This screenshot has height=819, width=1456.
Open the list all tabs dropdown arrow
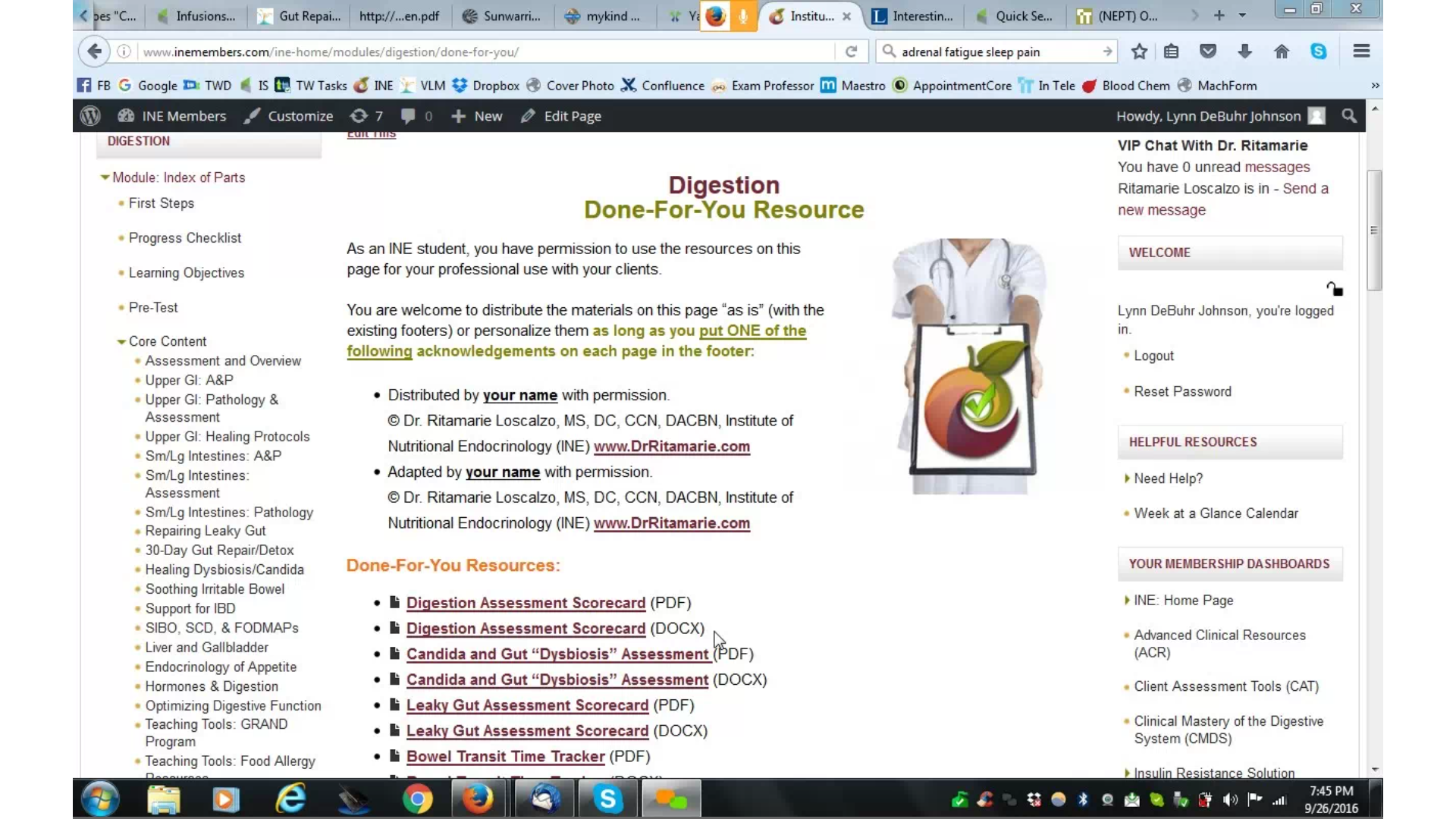[x=1242, y=16]
